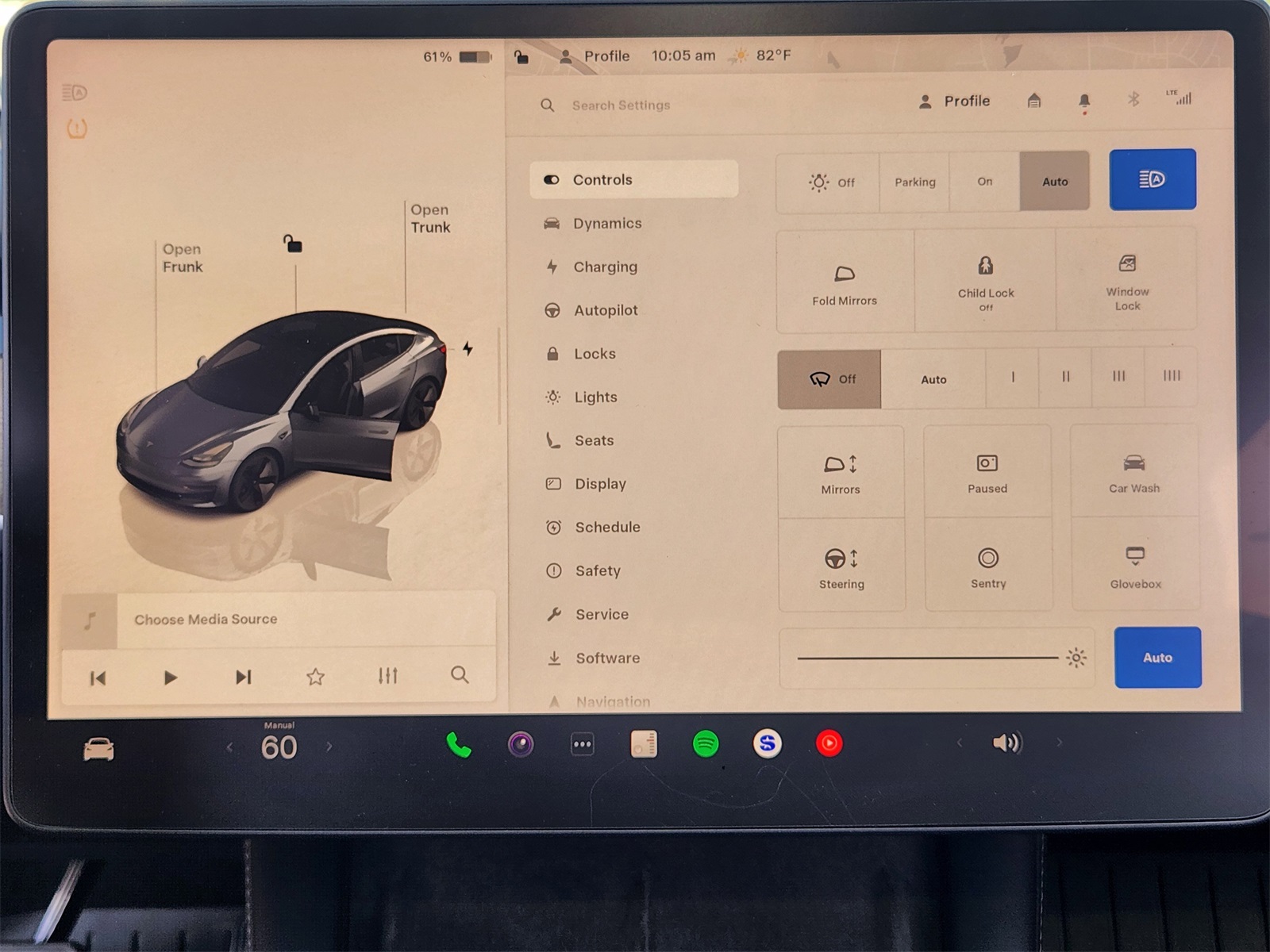Tap the car icon in bottom bar

coord(99,749)
